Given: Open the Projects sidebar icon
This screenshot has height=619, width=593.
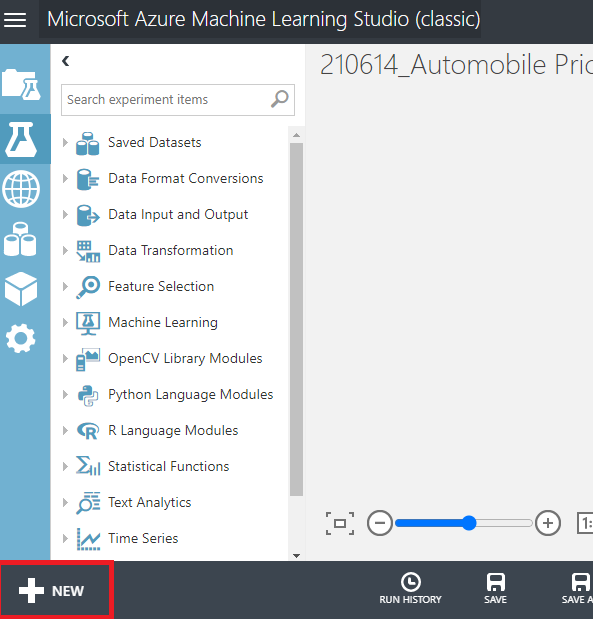Looking at the screenshot, I should pos(21,84).
